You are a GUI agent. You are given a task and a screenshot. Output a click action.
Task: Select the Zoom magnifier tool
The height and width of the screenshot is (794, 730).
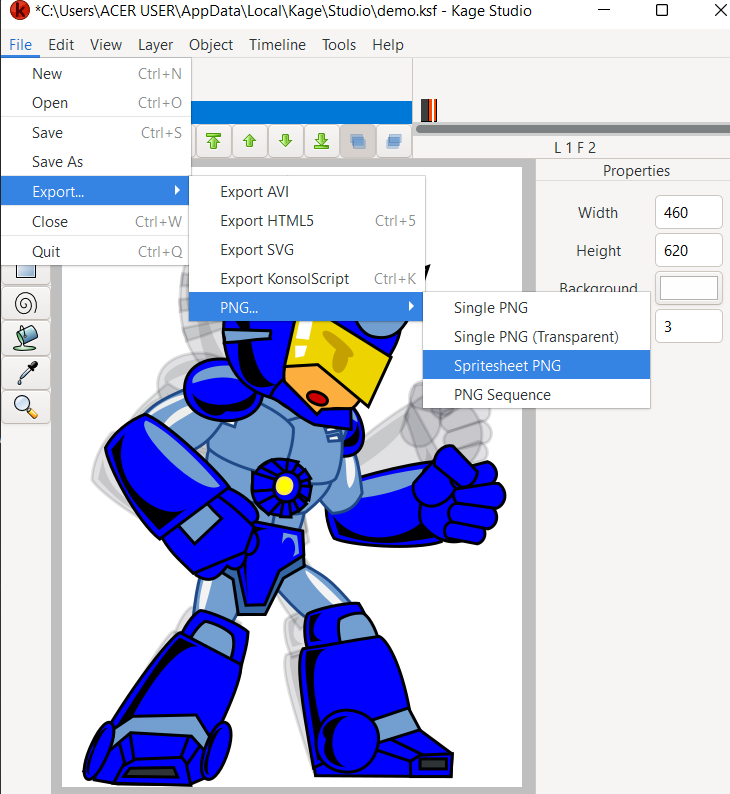[26, 407]
